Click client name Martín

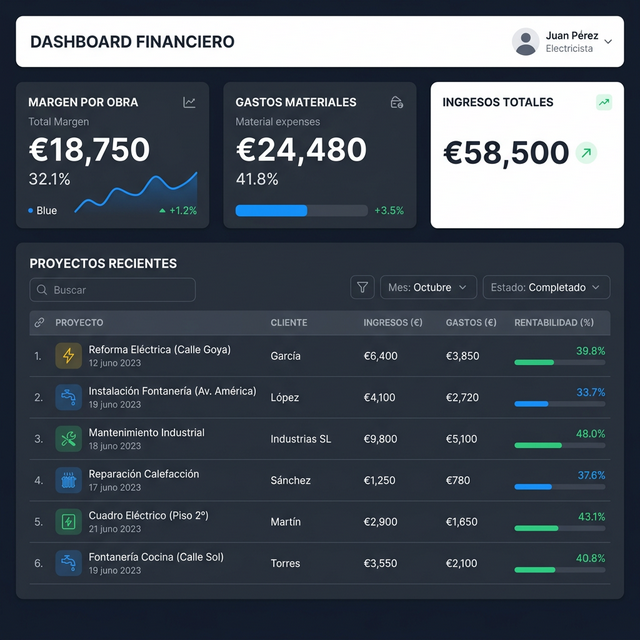coord(285,522)
